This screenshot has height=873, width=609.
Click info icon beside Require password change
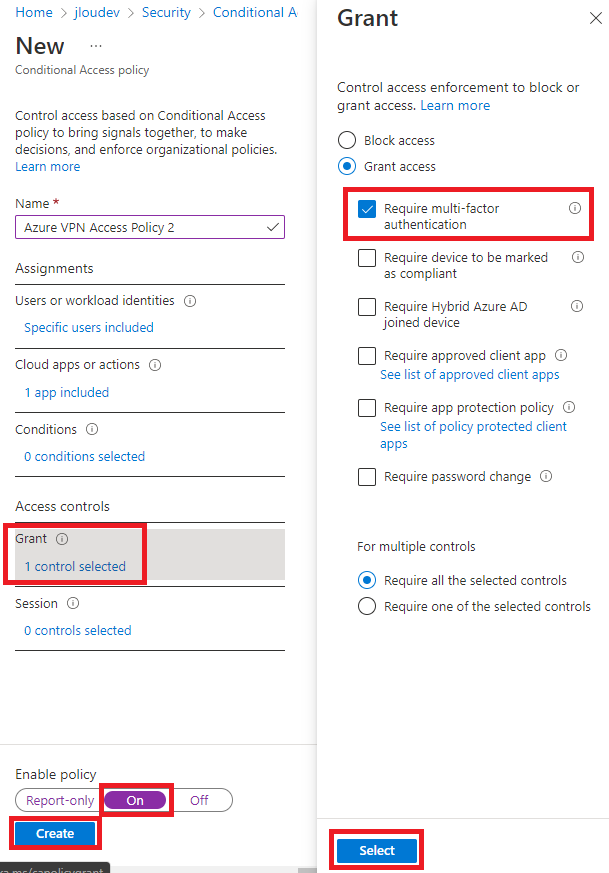[546, 477]
